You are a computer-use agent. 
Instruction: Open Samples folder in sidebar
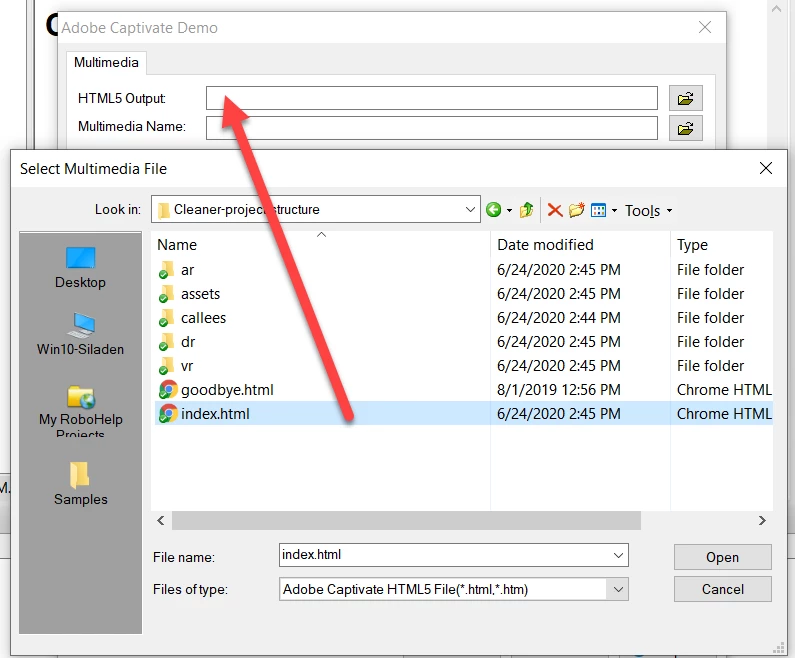click(x=80, y=484)
